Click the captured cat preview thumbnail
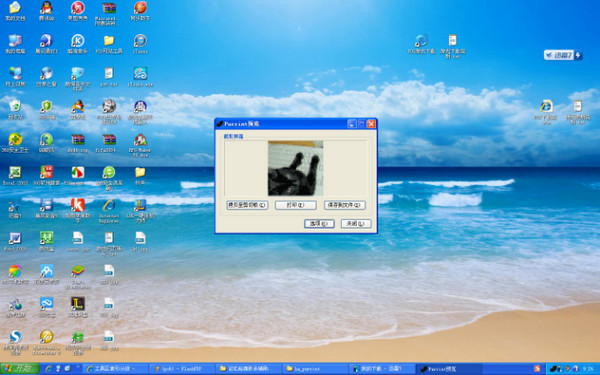Image resolution: width=600 pixels, height=375 pixels. tap(295, 168)
